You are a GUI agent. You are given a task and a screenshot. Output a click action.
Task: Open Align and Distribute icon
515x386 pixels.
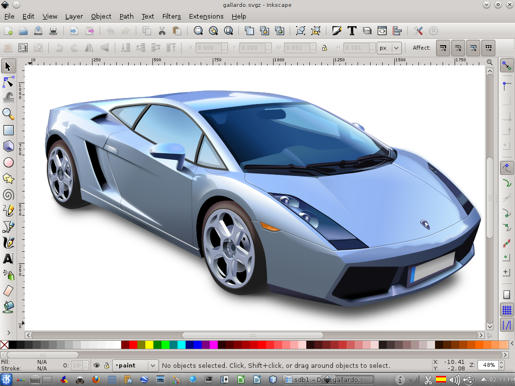tap(397, 31)
